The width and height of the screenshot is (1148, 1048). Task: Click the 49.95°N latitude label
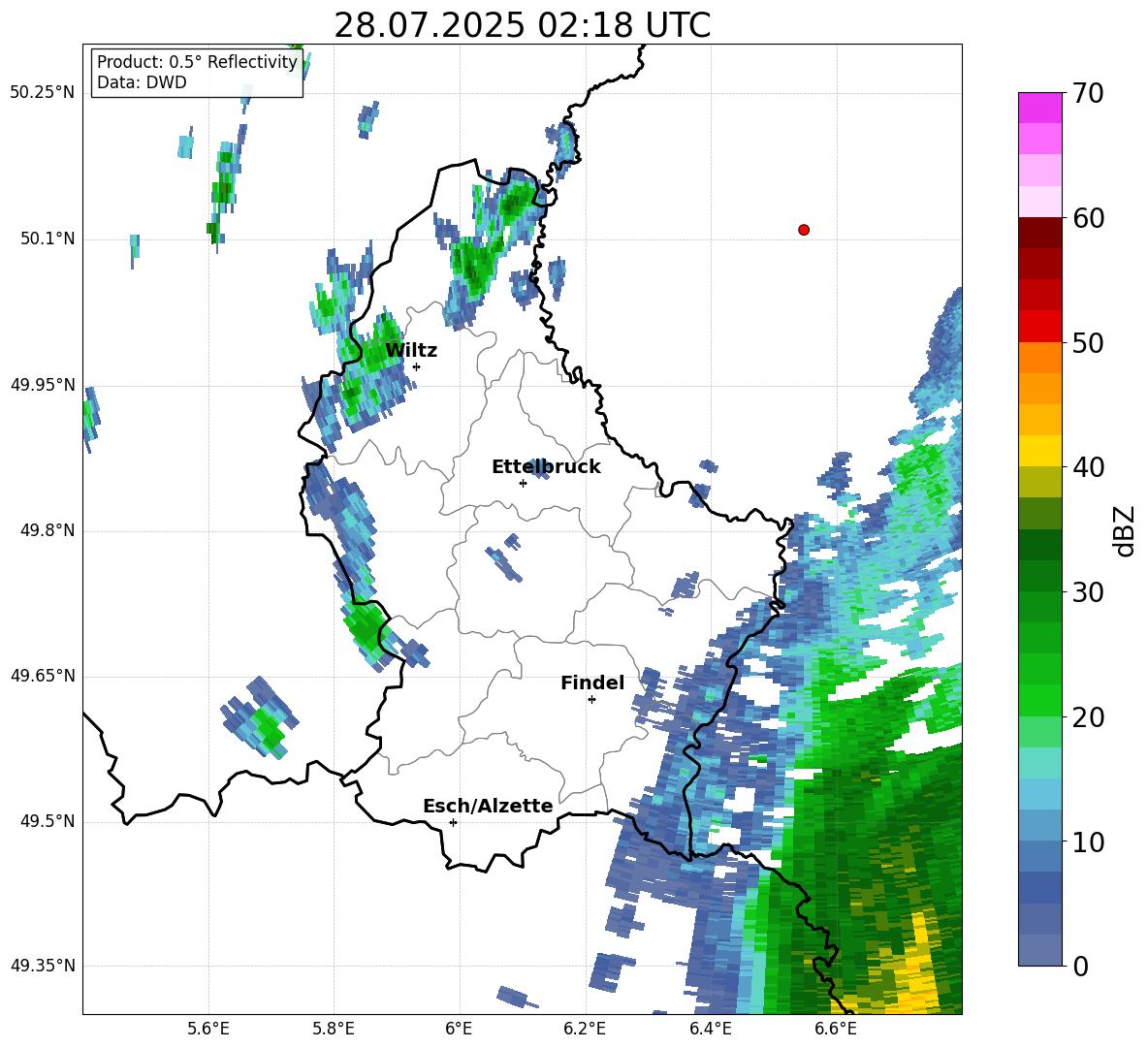[43, 385]
